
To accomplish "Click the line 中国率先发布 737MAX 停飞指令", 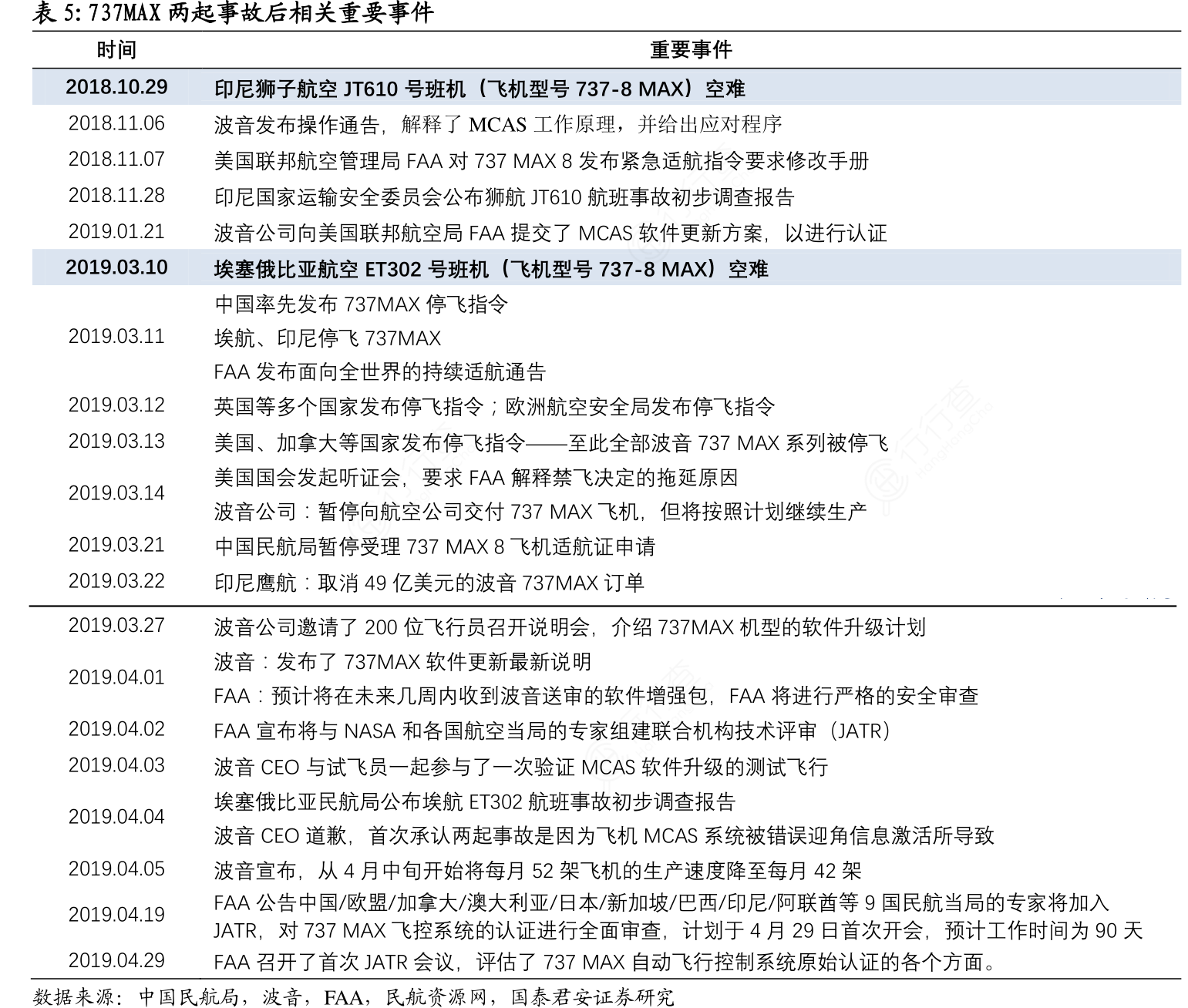I will pyautogui.click(x=361, y=304).
